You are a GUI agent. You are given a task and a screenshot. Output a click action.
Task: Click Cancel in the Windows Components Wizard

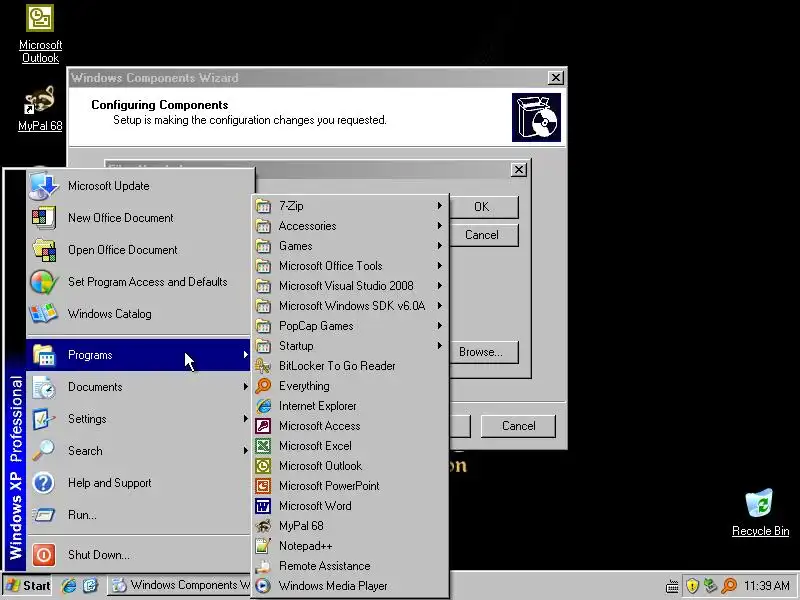(x=518, y=426)
